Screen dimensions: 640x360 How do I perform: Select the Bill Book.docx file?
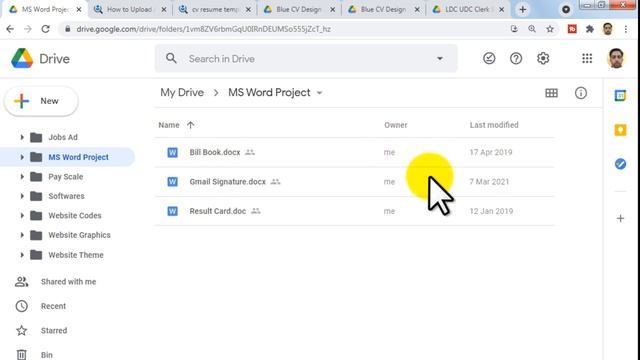354,152
